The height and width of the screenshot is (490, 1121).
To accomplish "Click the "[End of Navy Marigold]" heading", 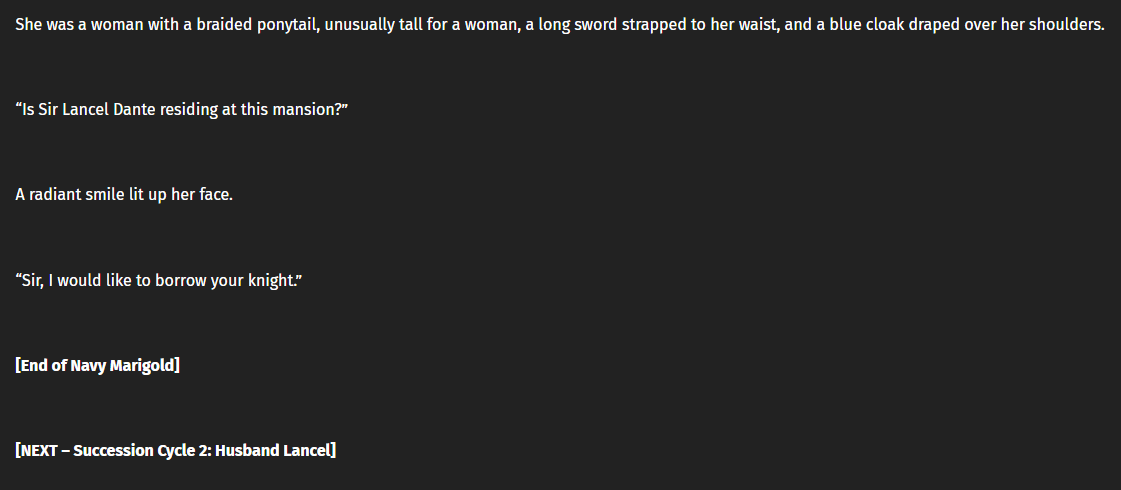I will click(97, 366).
